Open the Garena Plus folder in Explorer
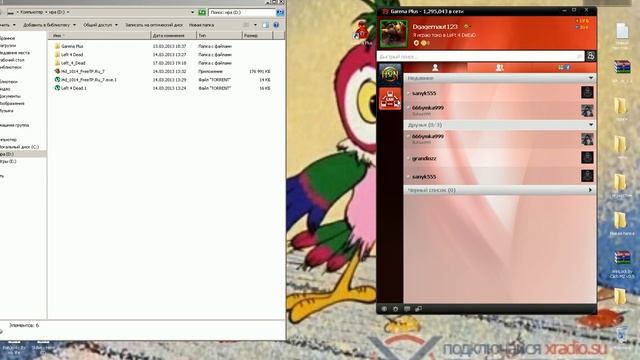The height and width of the screenshot is (360, 640). click(x=69, y=46)
